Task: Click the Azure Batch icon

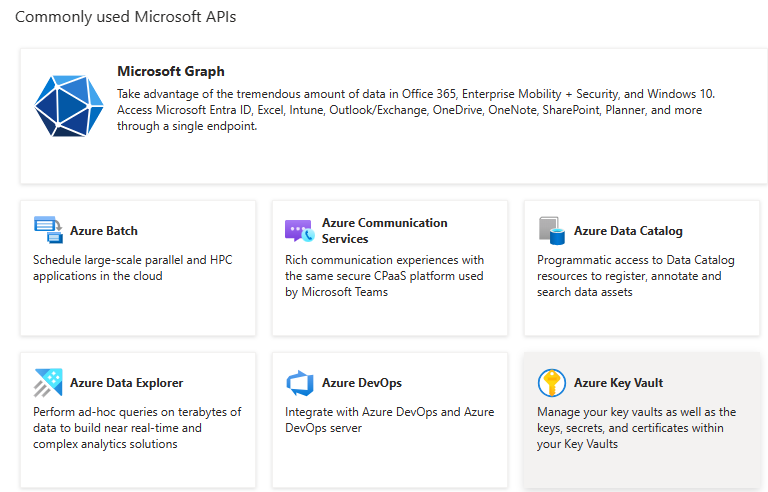Action: coord(48,230)
